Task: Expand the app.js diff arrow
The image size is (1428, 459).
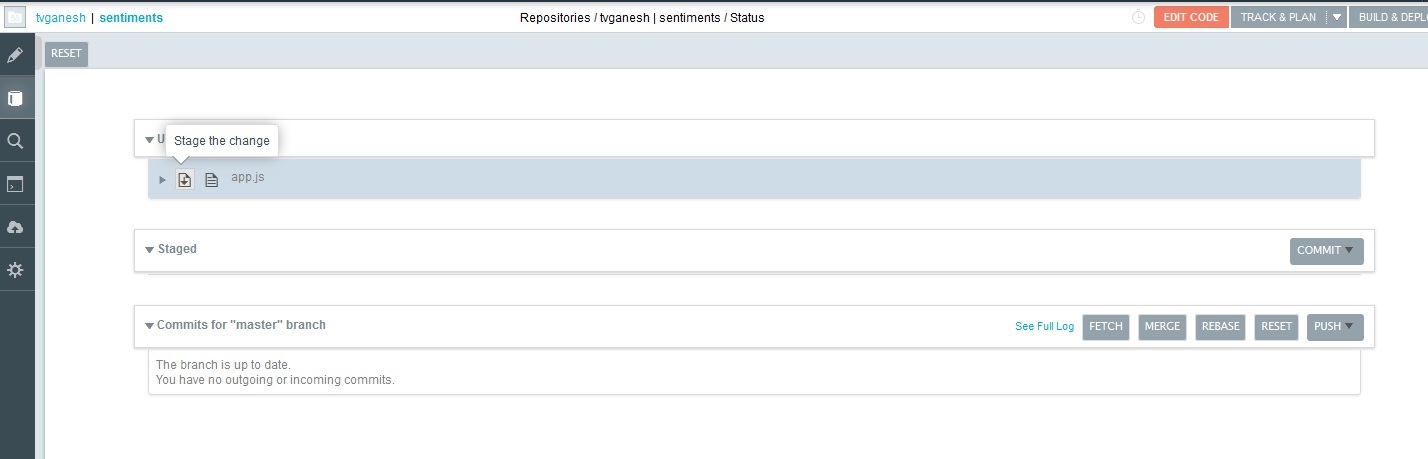Action: click(x=163, y=180)
